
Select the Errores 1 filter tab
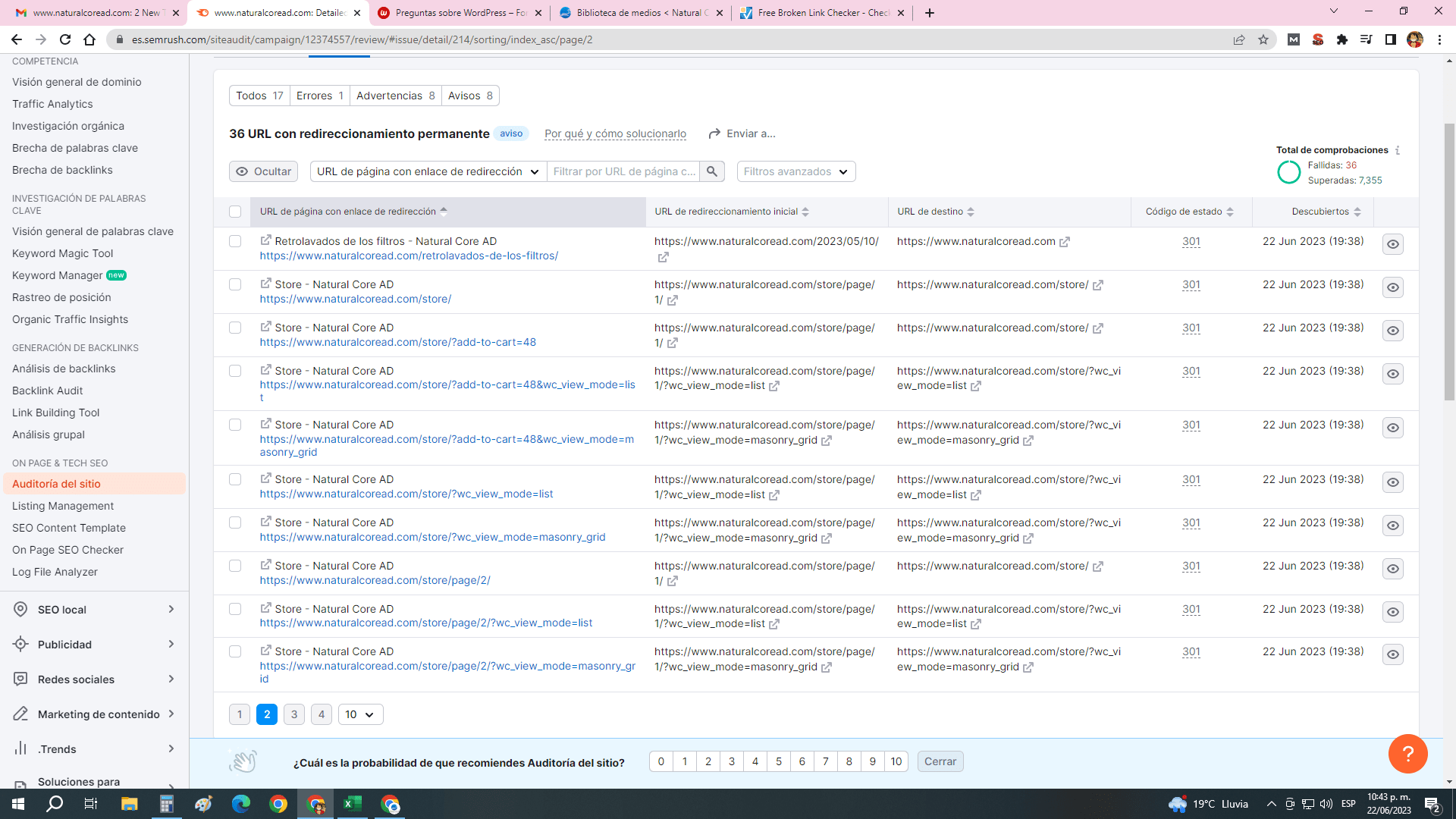pos(320,96)
